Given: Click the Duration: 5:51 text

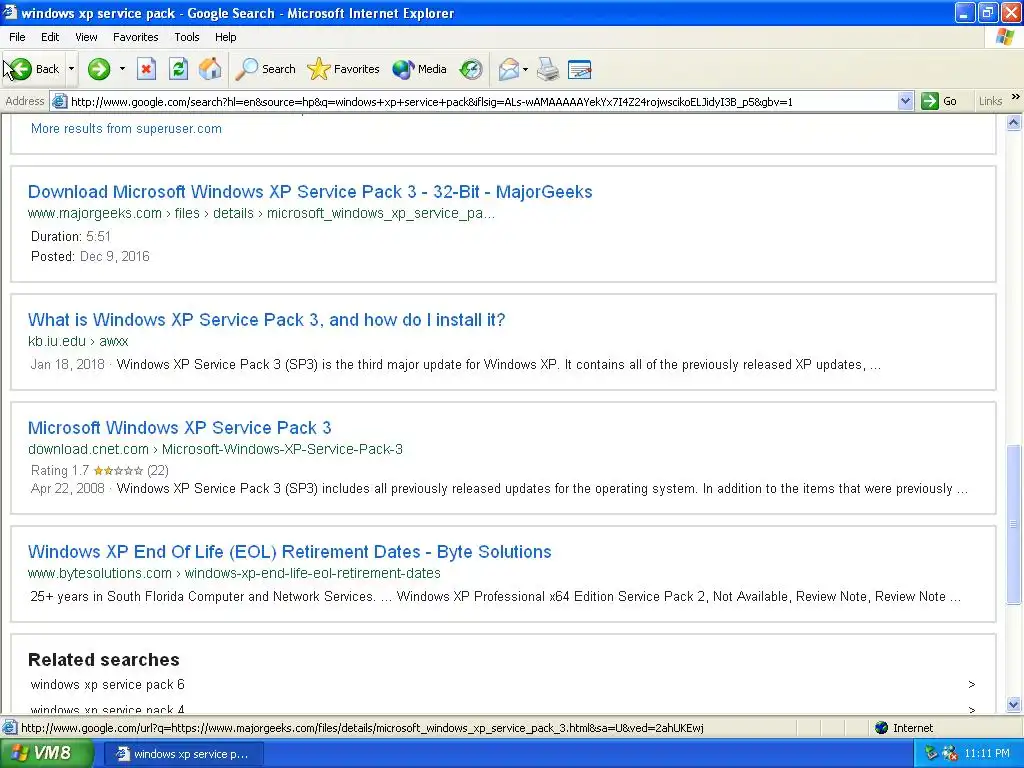Looking at the screenshot, I should point(71,236).
